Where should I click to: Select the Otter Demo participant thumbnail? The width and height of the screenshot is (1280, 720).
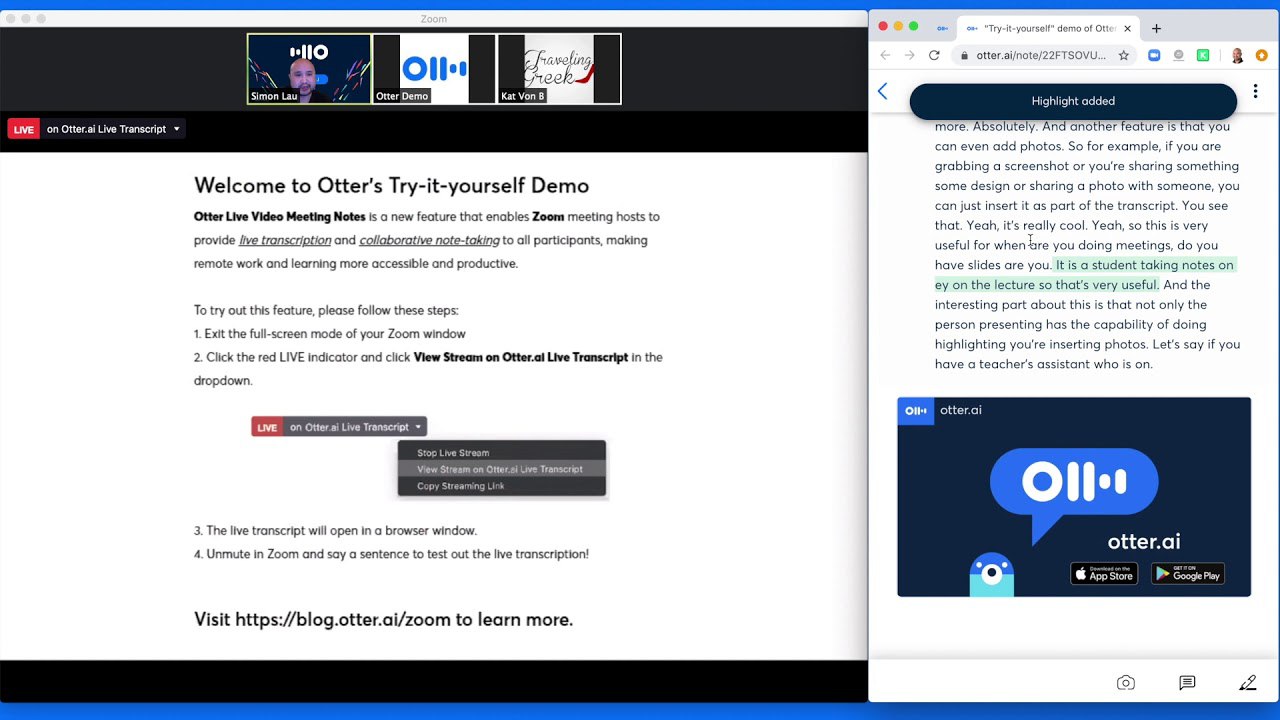[434, 69]
